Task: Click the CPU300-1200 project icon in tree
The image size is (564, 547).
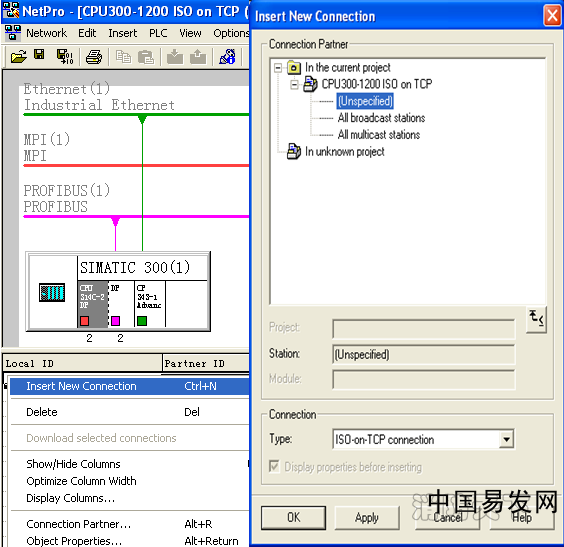Action: [310, 84]
